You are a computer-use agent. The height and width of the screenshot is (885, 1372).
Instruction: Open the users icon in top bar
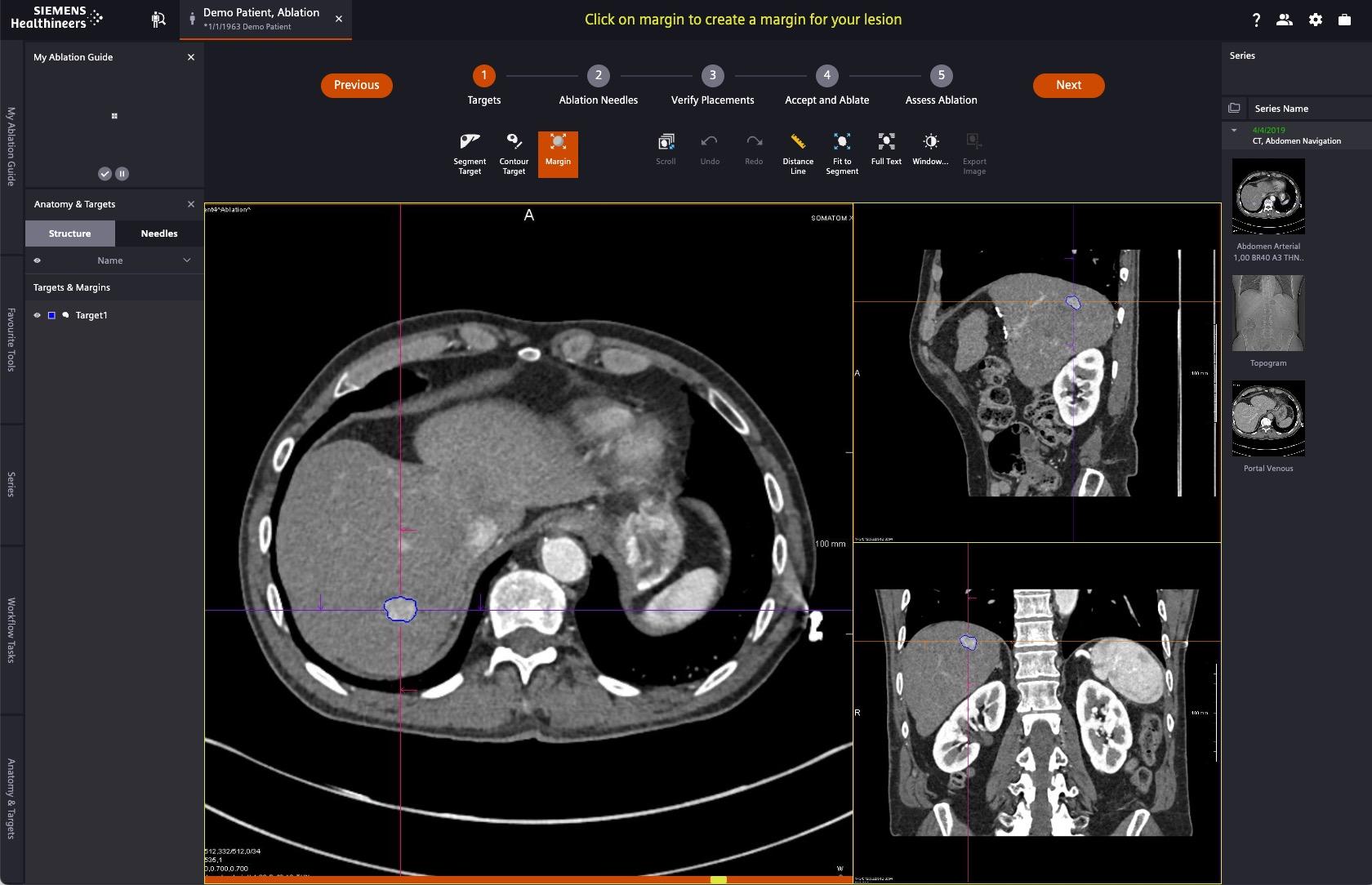(x=1285, y=20)
